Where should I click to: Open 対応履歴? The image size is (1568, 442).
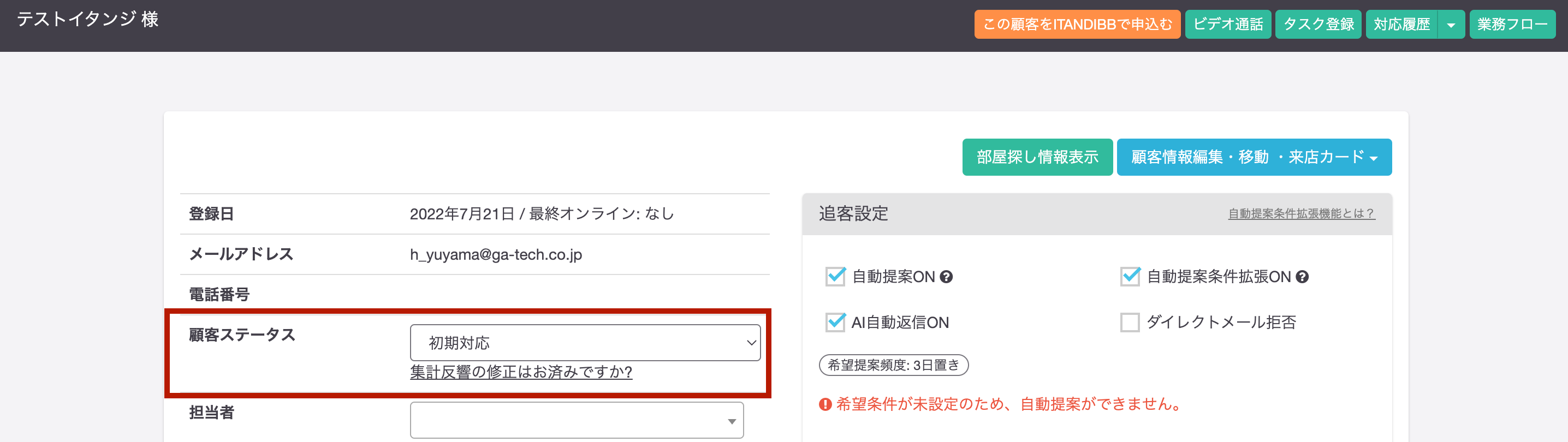click(x=1402, y=25)
